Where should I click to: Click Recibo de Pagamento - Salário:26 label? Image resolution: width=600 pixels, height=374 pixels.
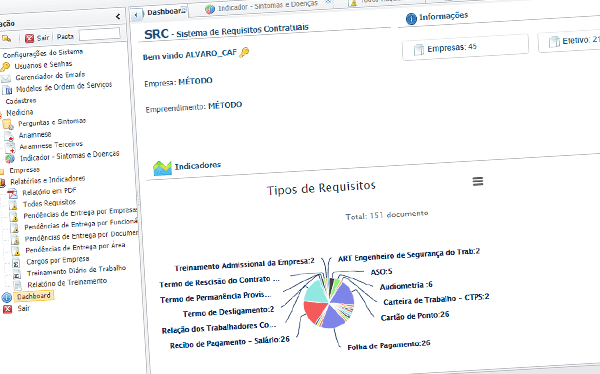click(x=230, y=342)
